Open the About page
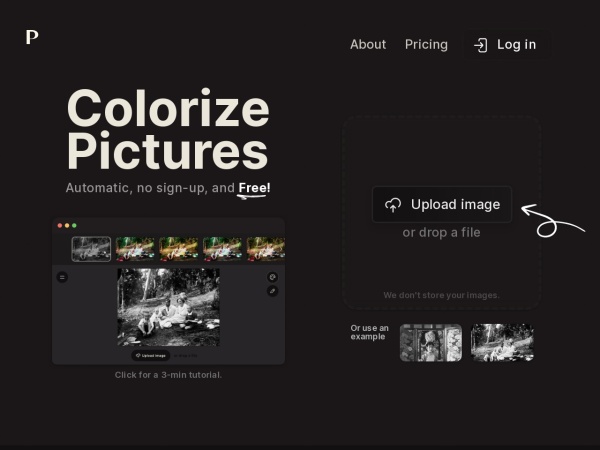Viewport: 600px width, 450px height. (368, 44)
